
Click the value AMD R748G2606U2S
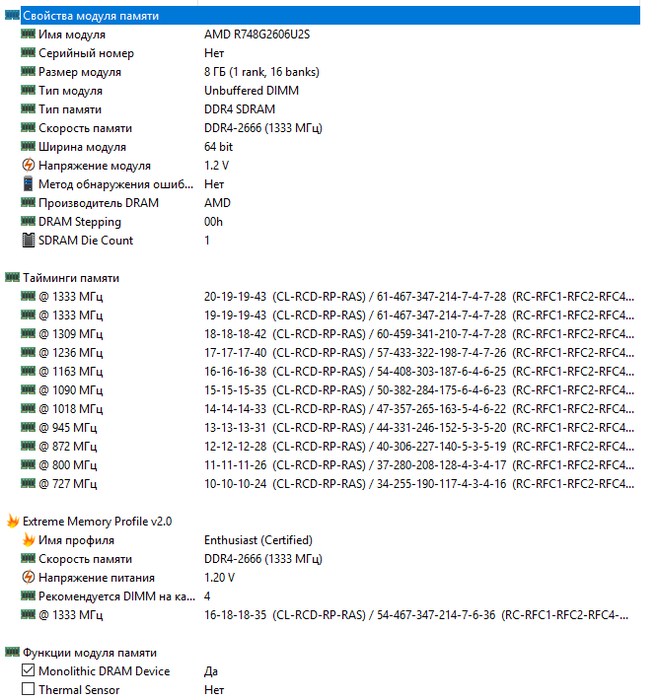pos(257,34)
